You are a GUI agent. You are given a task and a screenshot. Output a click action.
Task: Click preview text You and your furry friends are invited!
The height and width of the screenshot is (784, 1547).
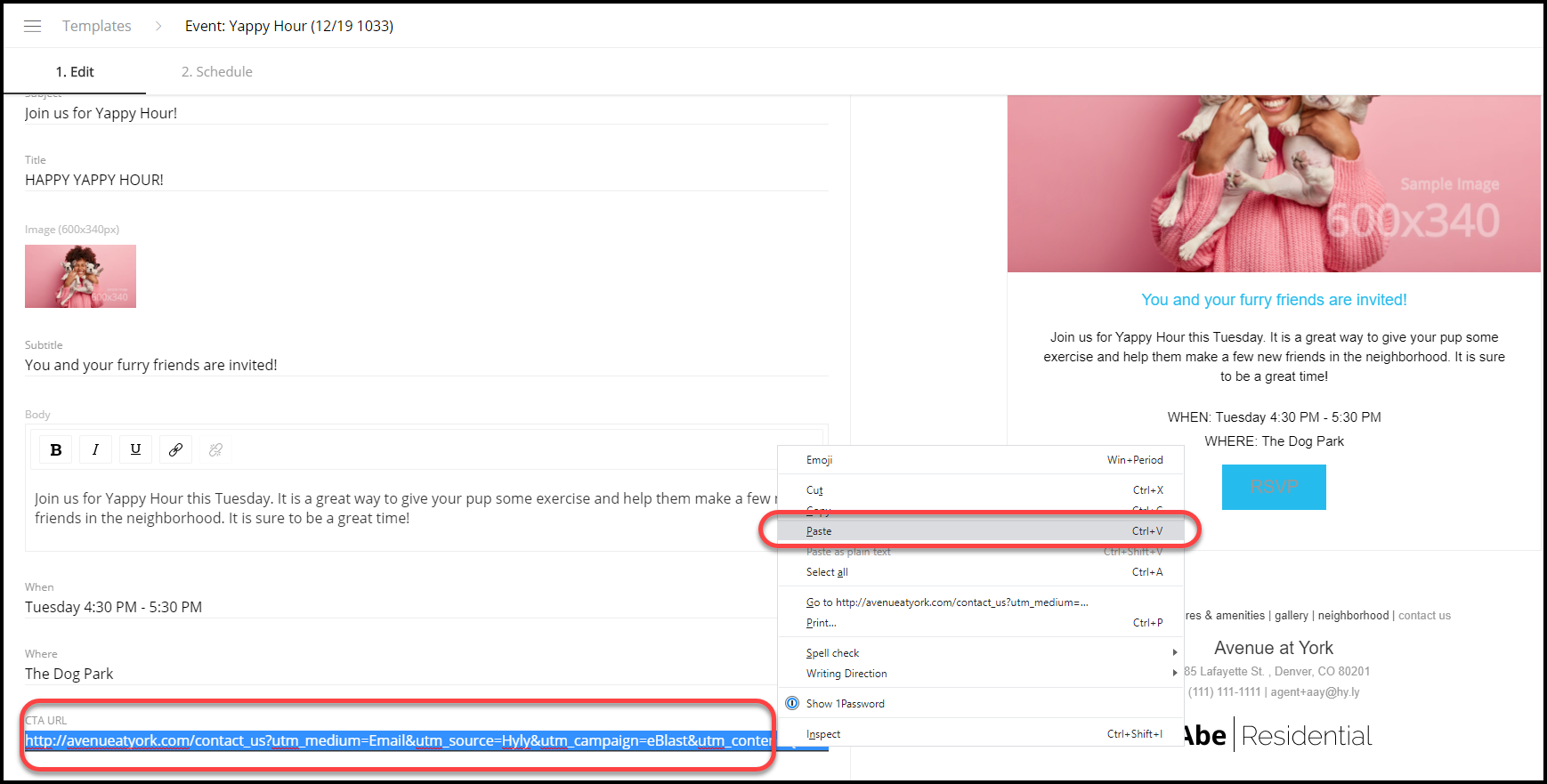pos(1274,300)
